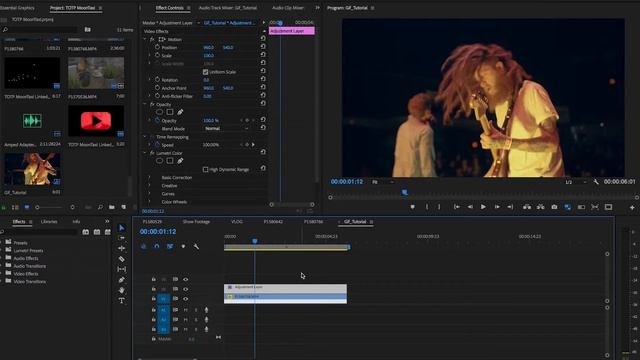Viewport: 640px width, 360px height.
Task: Play the Program monitor
Action: [483, 207]
